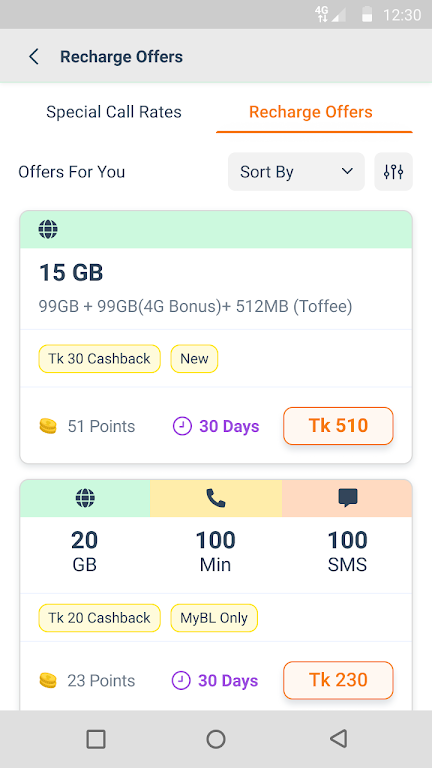Switch to Special Call Rates tab
Image resolution: width=432 pixels, height=768 pixels.
tap(114, 112)
